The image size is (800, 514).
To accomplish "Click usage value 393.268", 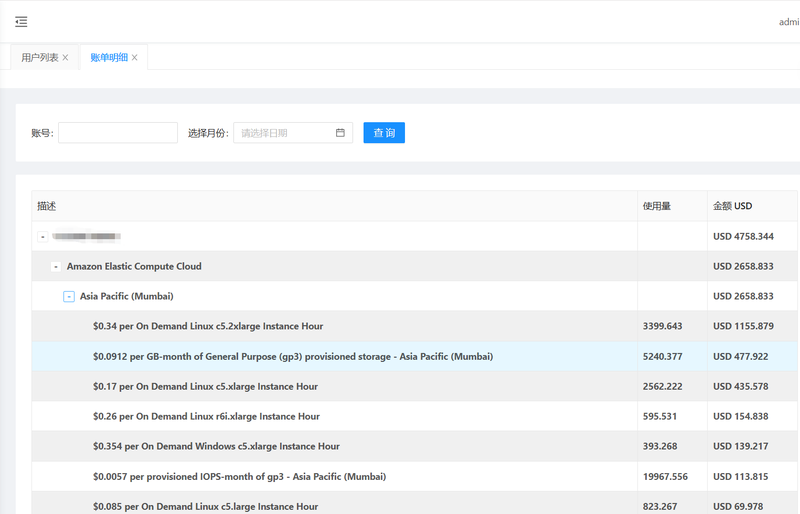I will [660, 447].
